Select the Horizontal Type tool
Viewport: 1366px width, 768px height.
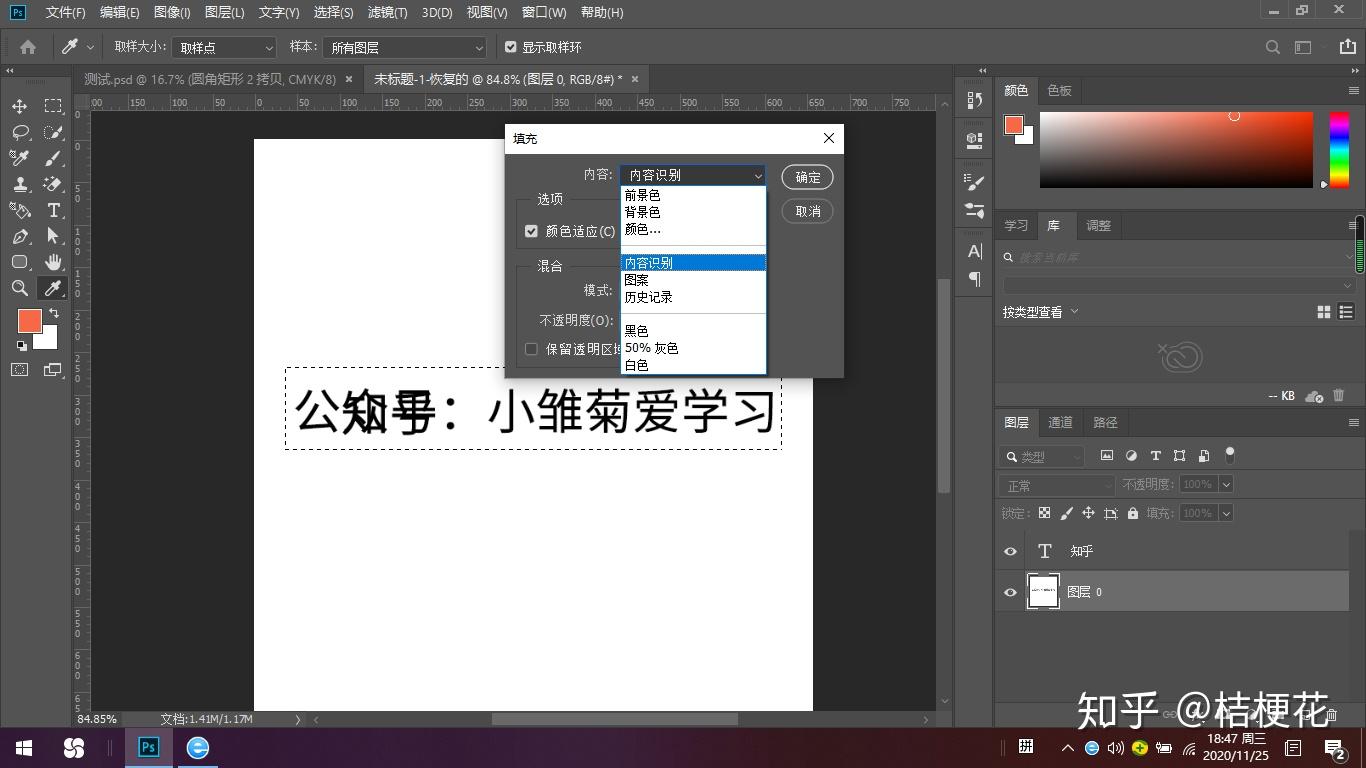tap(53, 210)
